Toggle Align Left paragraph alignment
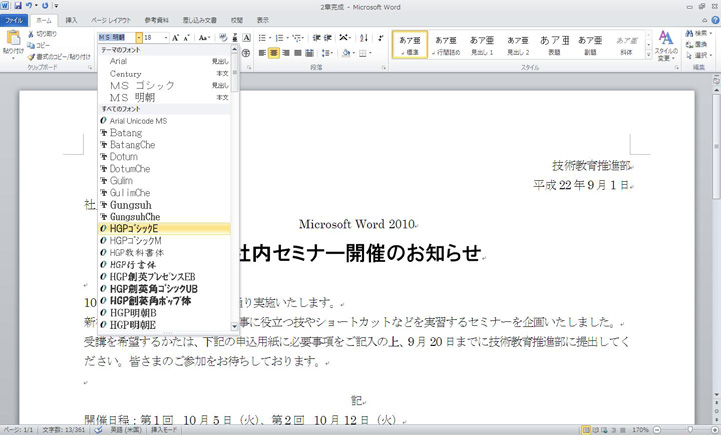The image size is (721, 435). coord(262,53)
